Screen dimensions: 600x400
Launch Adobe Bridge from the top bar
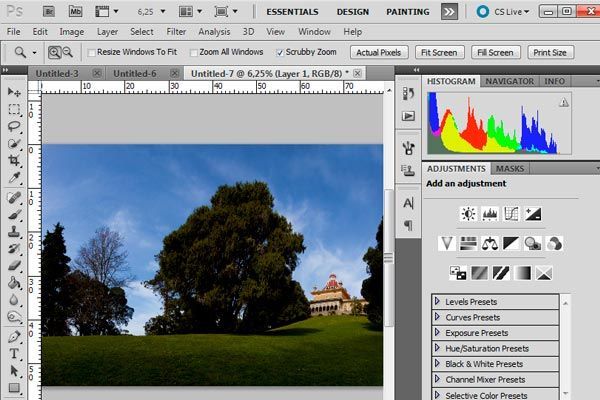[x=50, y=11]
